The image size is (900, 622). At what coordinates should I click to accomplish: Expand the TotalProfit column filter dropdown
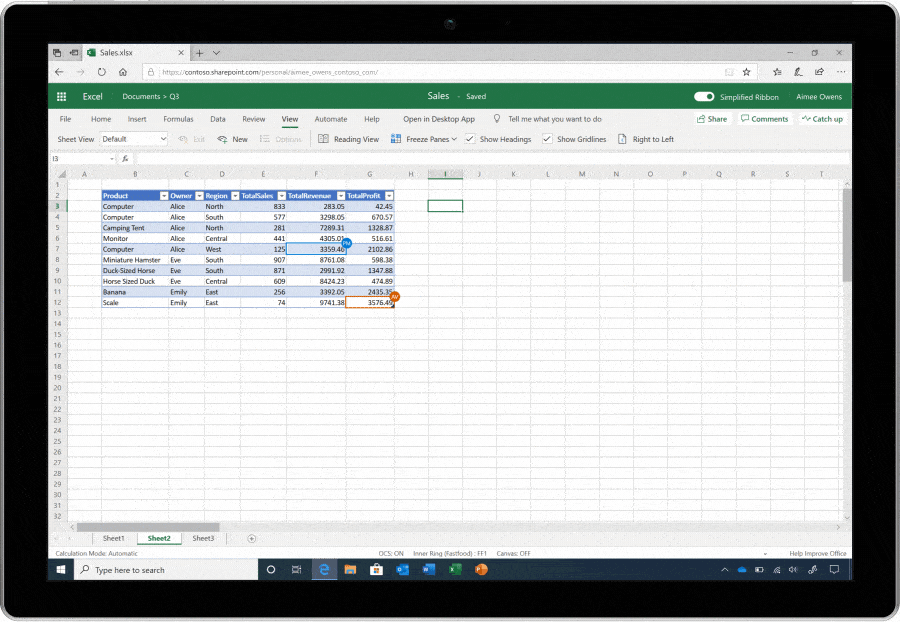(x=389, y=196)
